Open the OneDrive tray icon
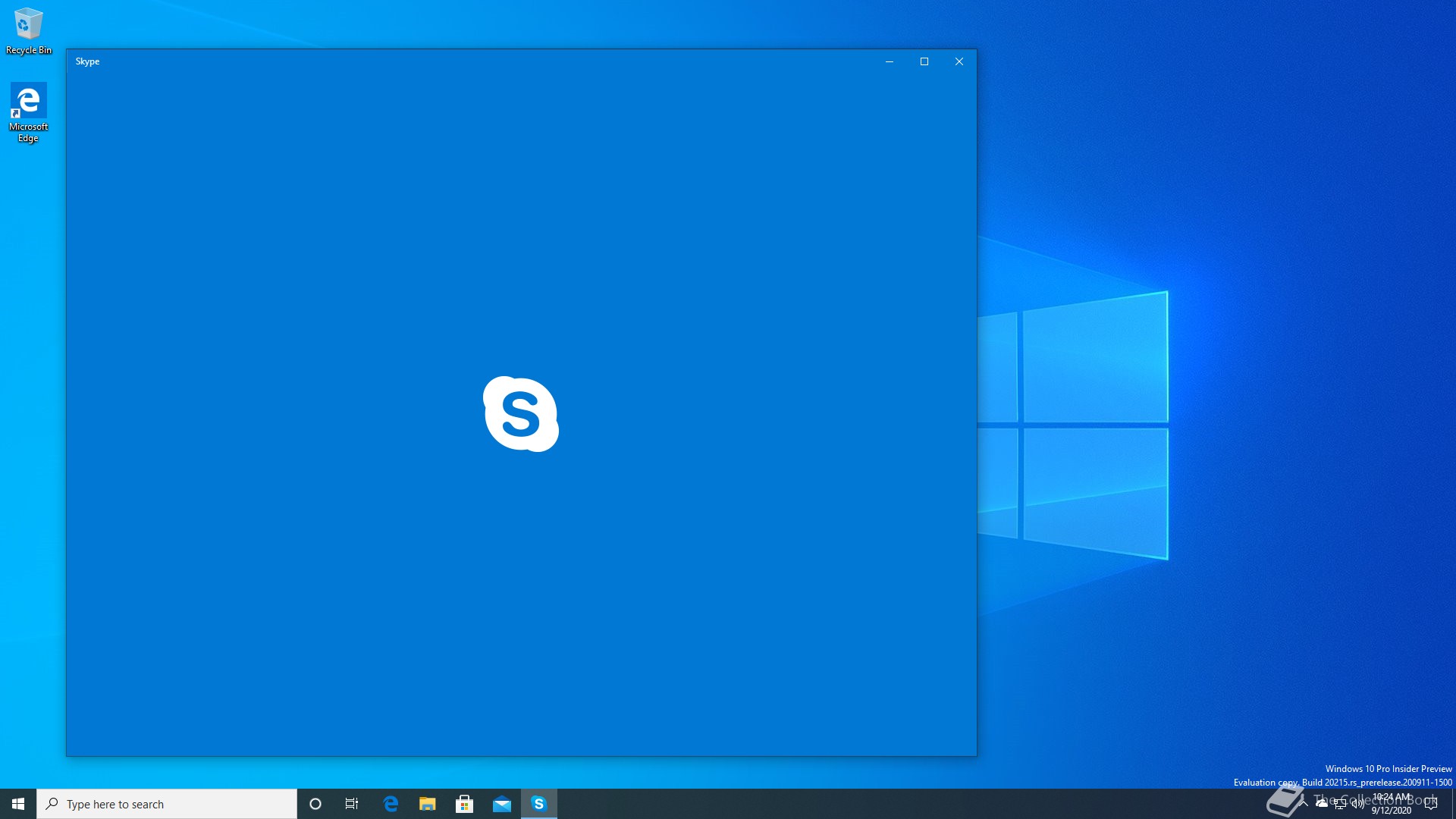The height and width of the screenshot is (819, 1456). pyautogui.click(x=1322, y=803)
